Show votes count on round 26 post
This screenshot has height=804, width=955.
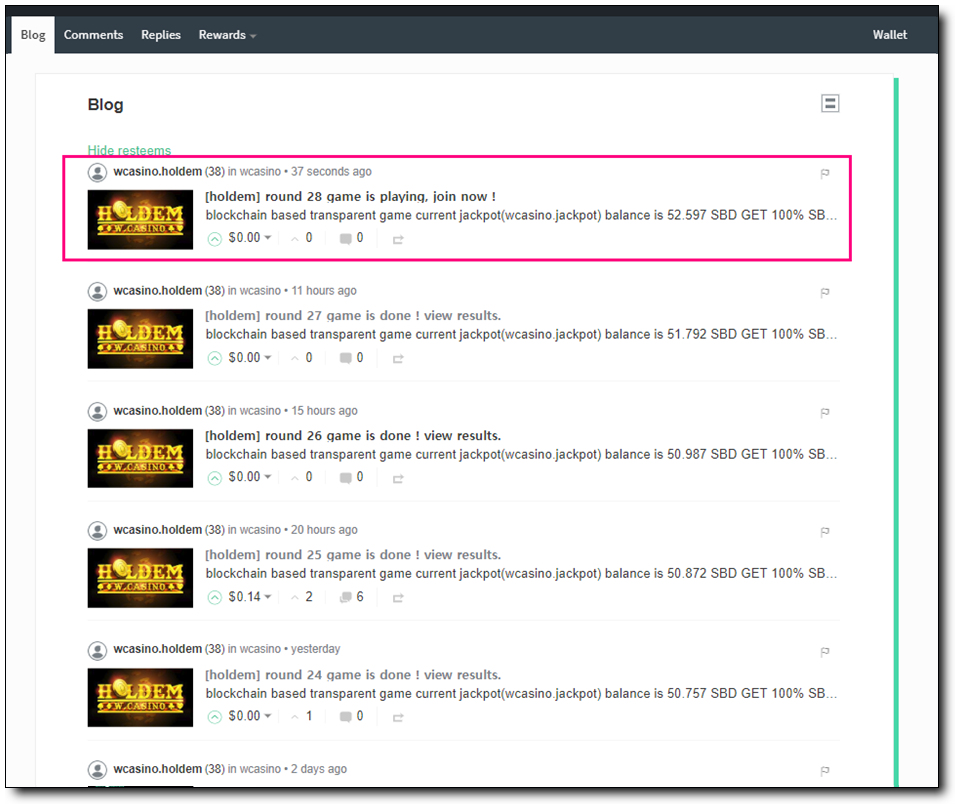[302, 477]
